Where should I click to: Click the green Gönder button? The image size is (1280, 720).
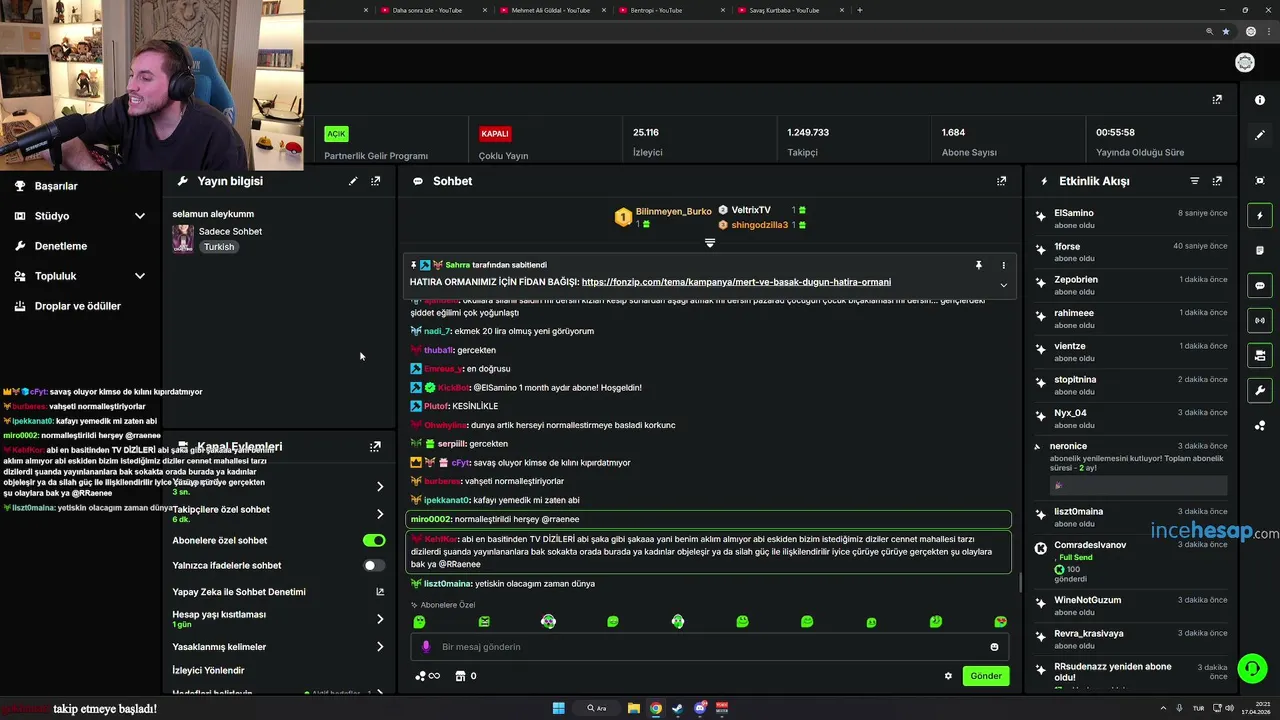click(x=985, y=676)
